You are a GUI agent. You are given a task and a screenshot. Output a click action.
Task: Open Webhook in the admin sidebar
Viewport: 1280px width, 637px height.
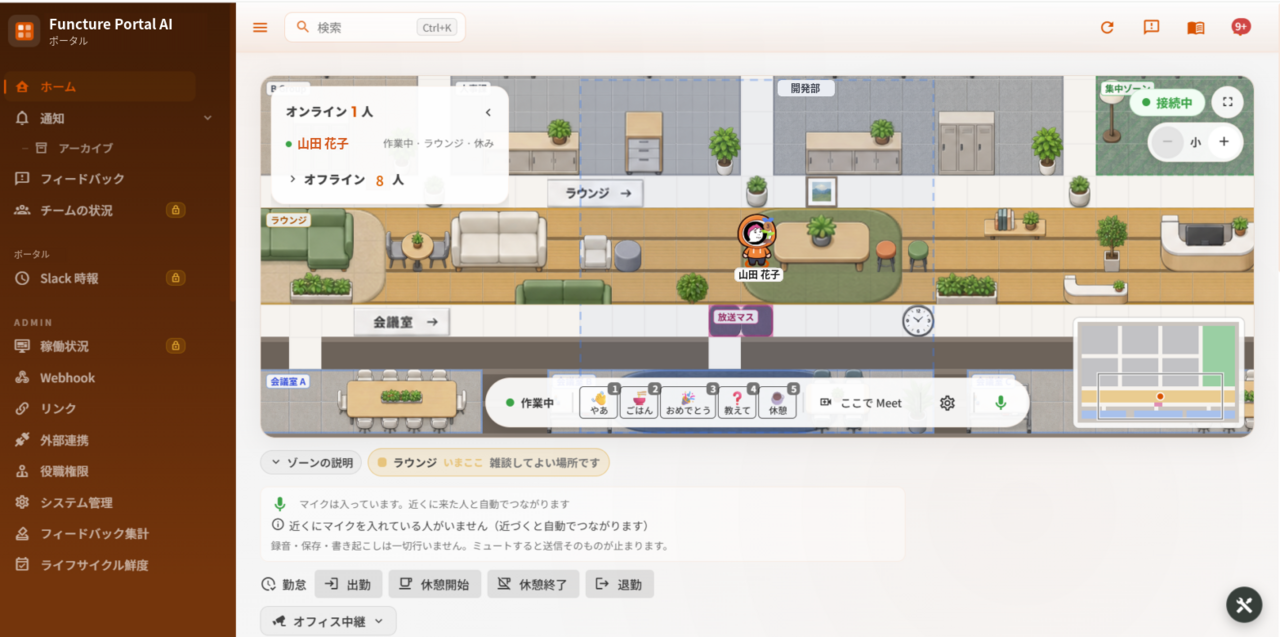67,378
